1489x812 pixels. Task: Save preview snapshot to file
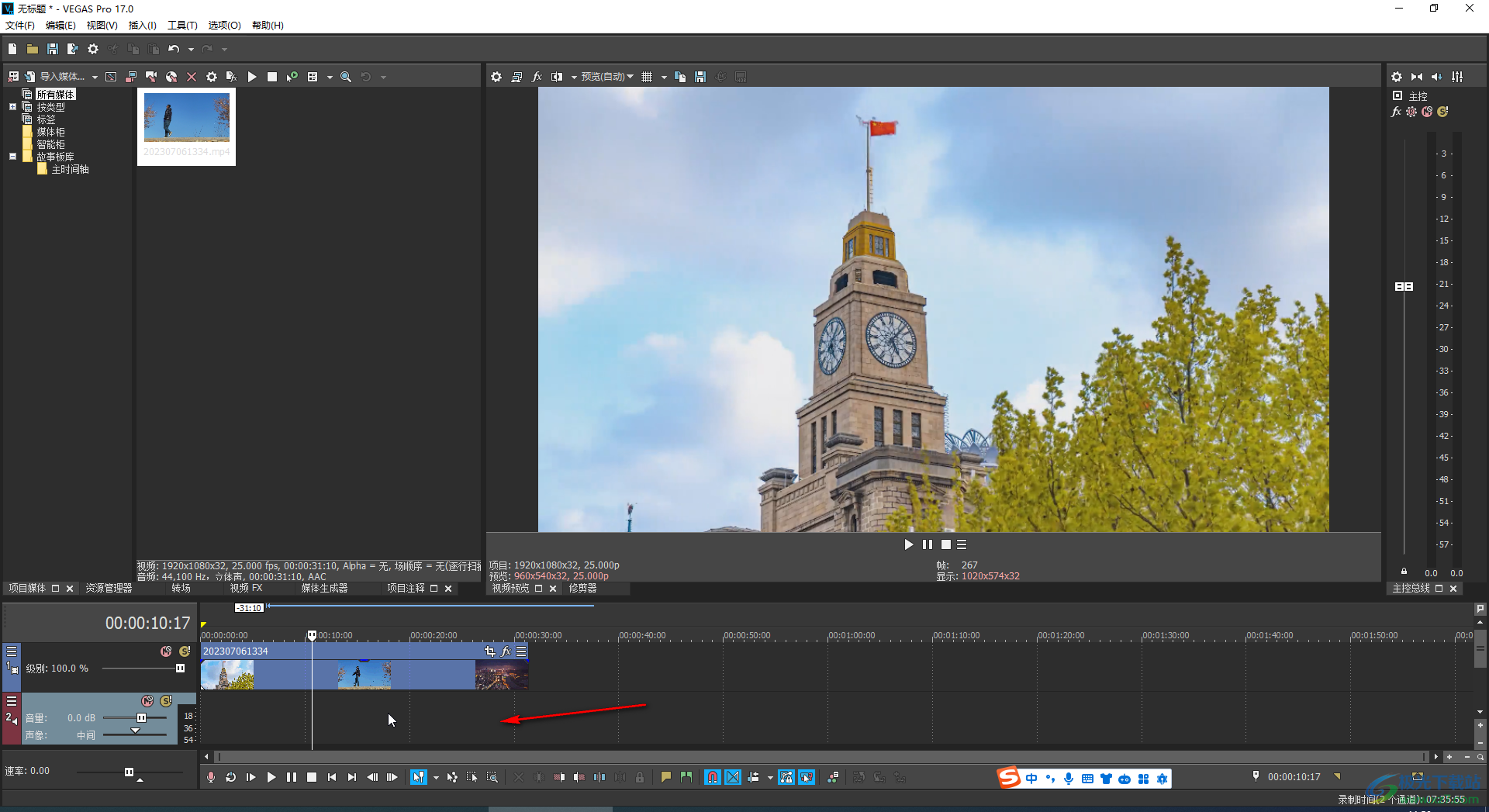point(700,77)
